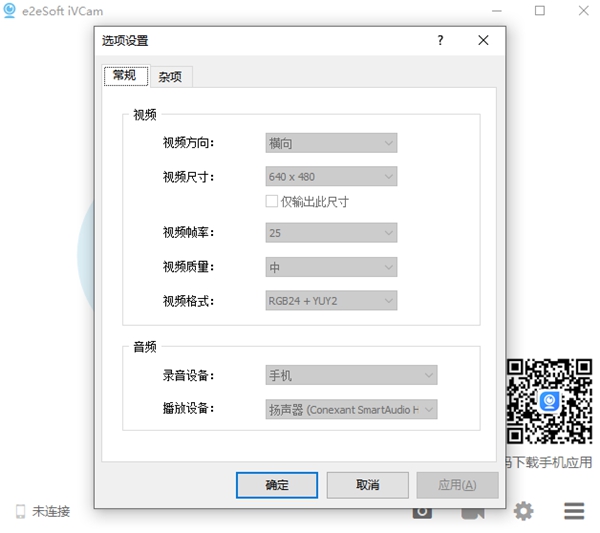Click the iVCam video record icon
The image size is (600, 533).
point(473,513)
